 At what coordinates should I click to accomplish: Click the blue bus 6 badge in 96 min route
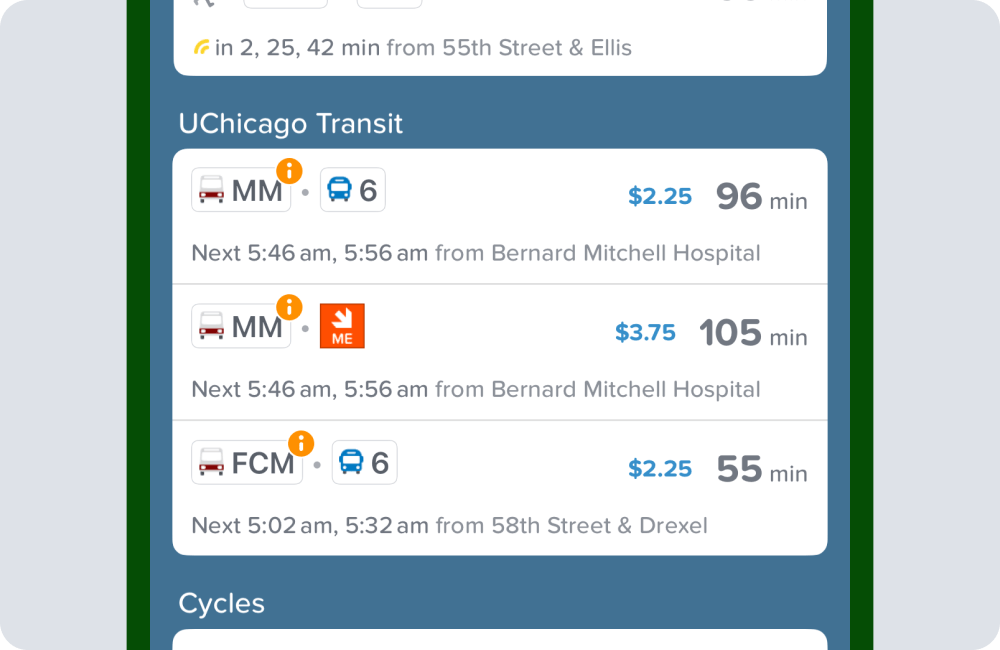[x=353, y=190]
